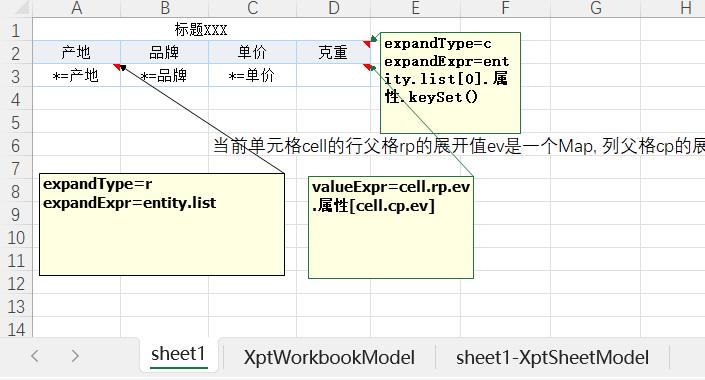Select row 5 header

pos(16,121)
